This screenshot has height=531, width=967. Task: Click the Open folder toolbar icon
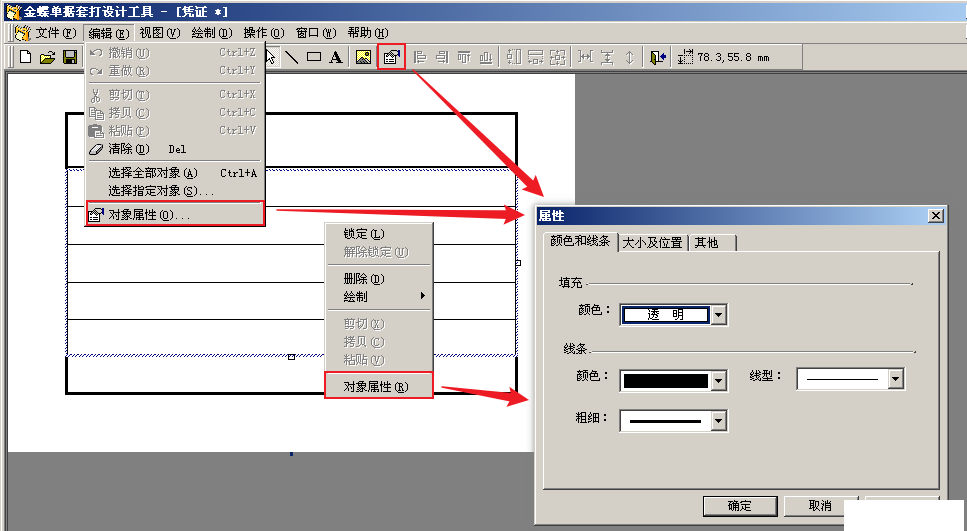tap(47, 57)
